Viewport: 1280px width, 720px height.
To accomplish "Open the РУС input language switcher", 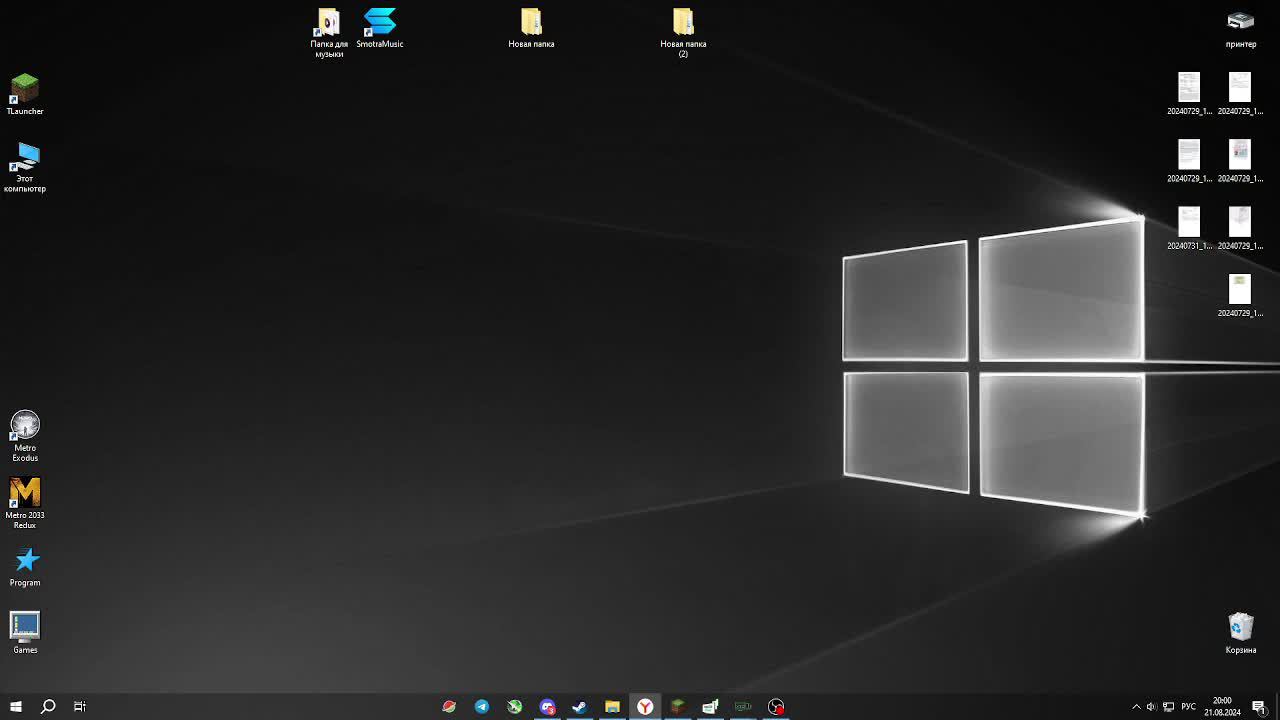I will click(x=1189, y=707).
